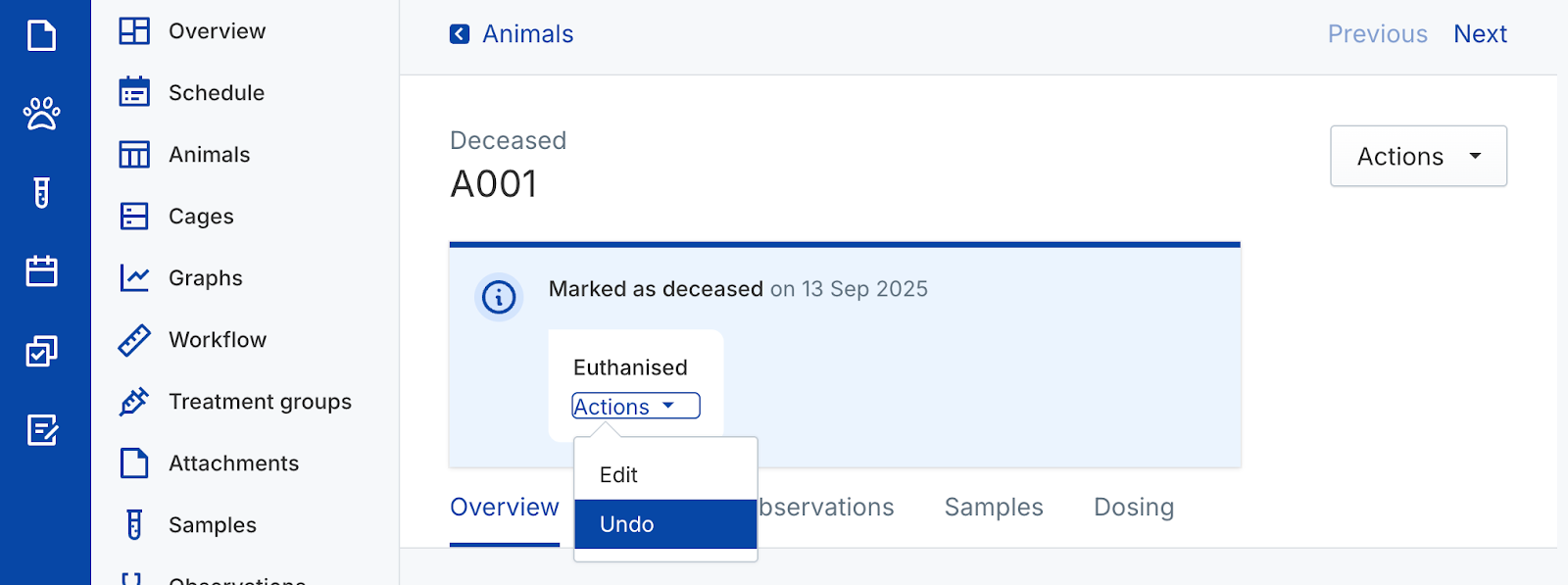Toggle the Actions dropdown under Euthanised

[x=635, y=407]
